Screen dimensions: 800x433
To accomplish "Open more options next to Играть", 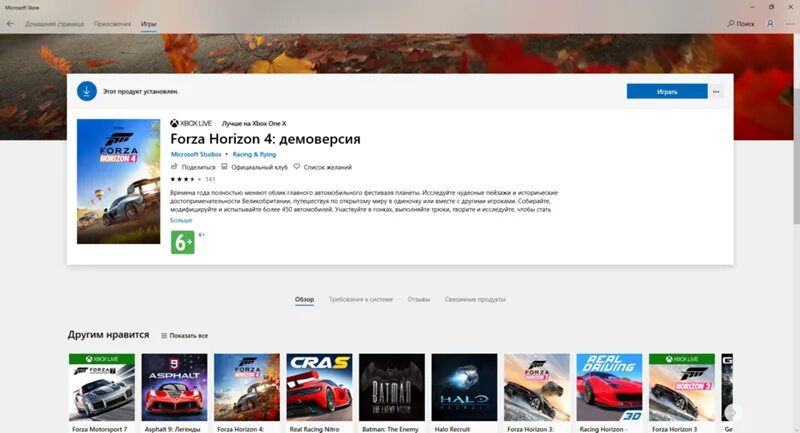I will pos(716,91).
